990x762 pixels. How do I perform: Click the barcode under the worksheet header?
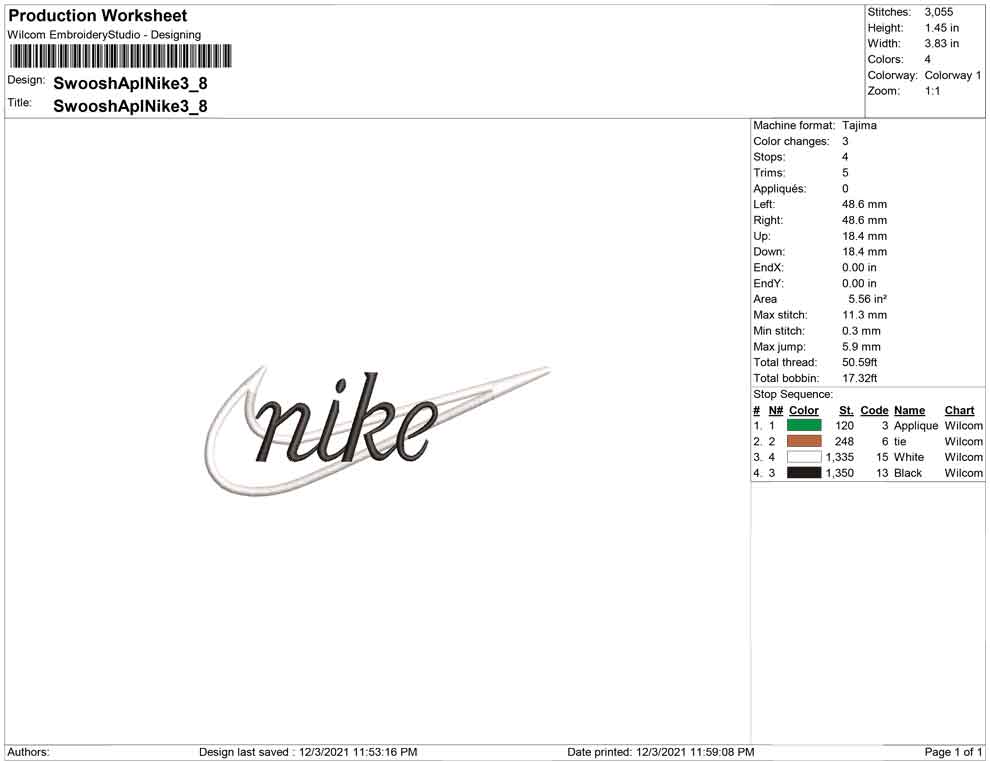coord(121,56)
